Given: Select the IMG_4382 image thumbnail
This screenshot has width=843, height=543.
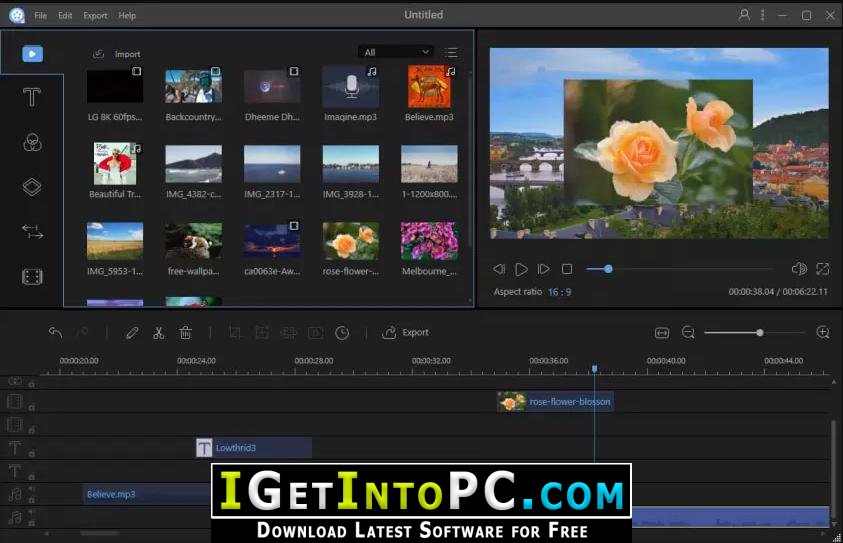Looking at the screenshot, I should [194, 164].
